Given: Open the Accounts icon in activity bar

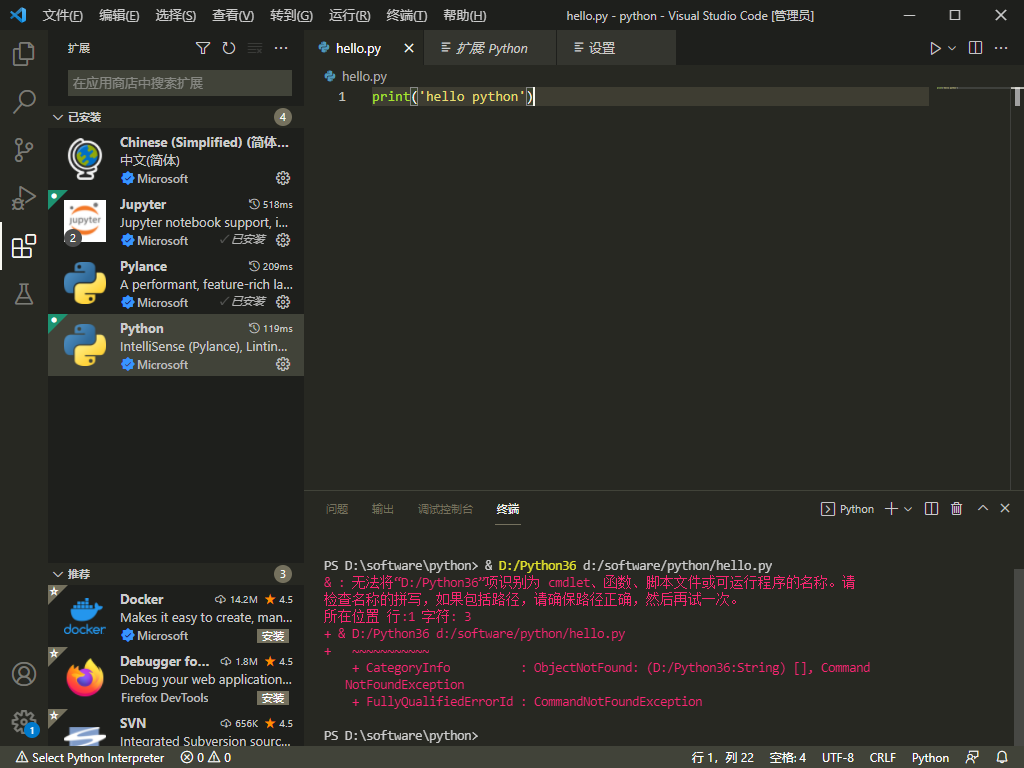Looking at the screenshot, I should coord(24,674).
